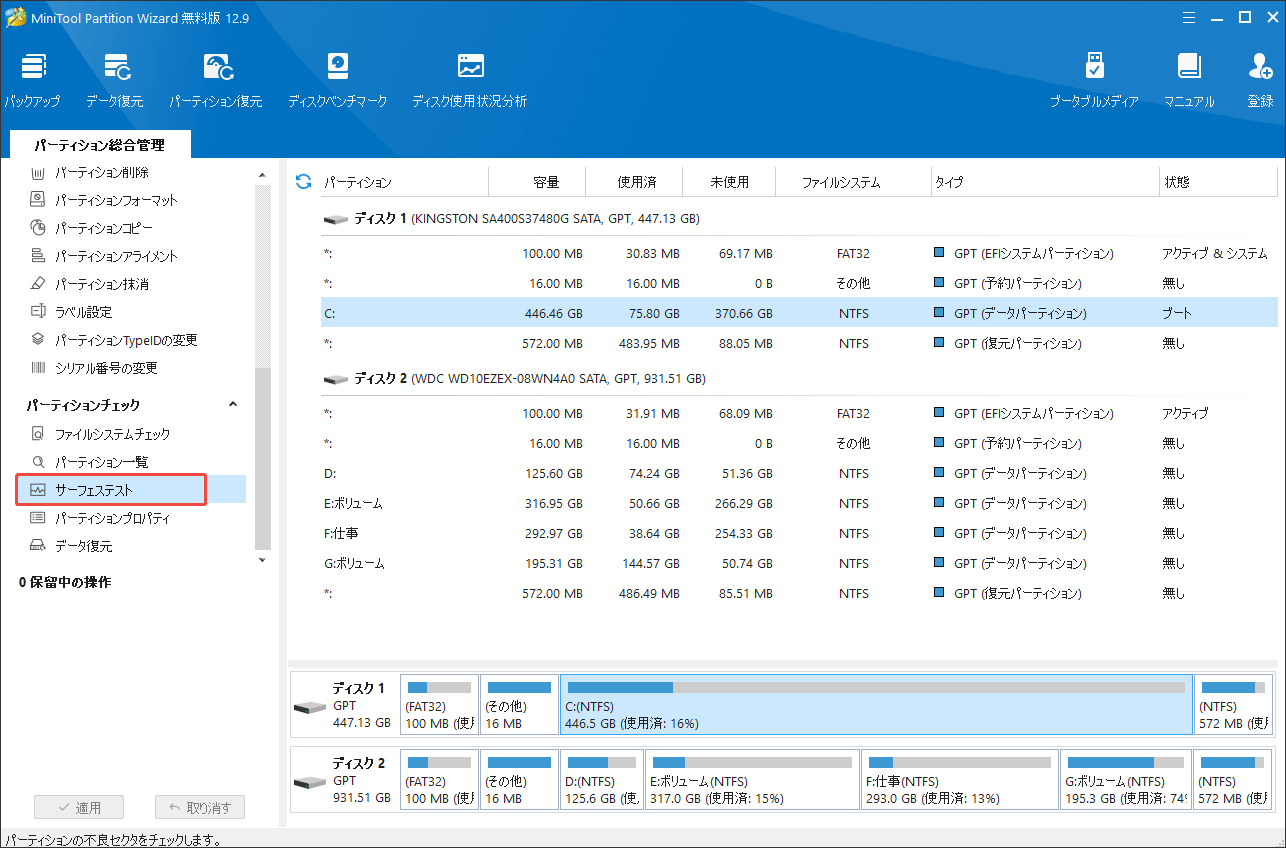
Task: Switch to パーティション総合管理 tab
Action: 99,145
